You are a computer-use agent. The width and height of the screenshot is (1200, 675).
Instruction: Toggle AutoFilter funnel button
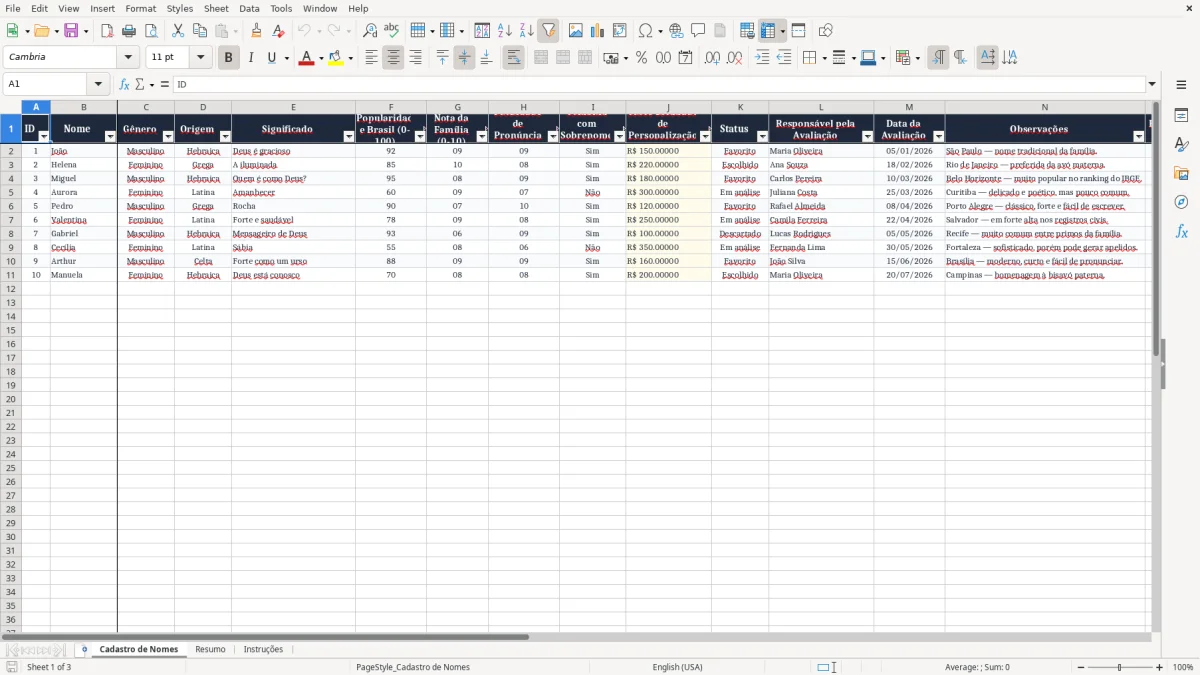[548, 31]
